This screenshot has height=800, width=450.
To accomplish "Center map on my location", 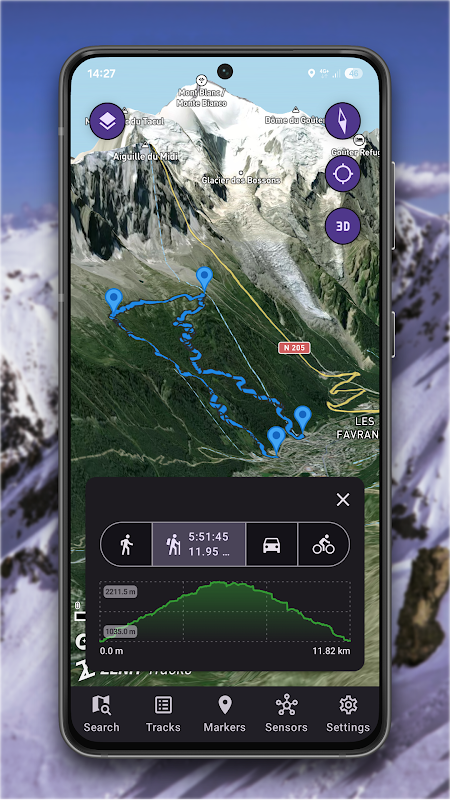I will tap(343, 174).
